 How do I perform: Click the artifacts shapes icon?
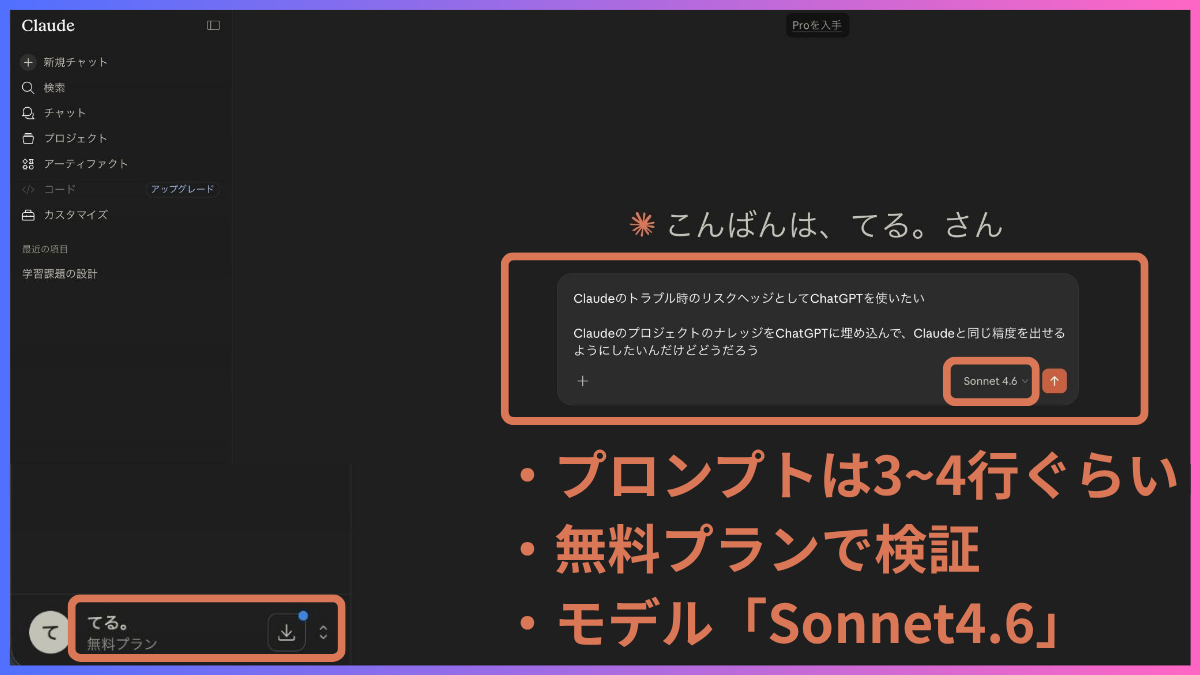[x=28, y=164]
